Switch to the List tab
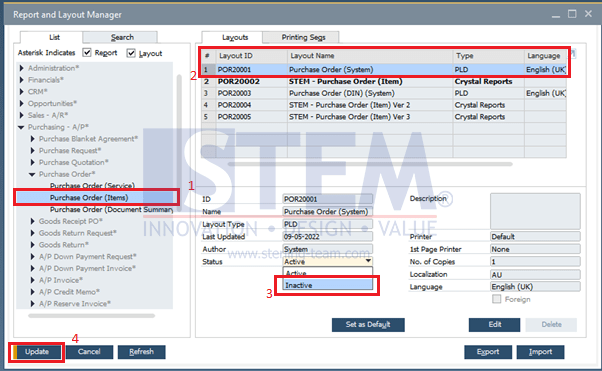This screenshot has height=371, width=602. (x=54, y=37)
